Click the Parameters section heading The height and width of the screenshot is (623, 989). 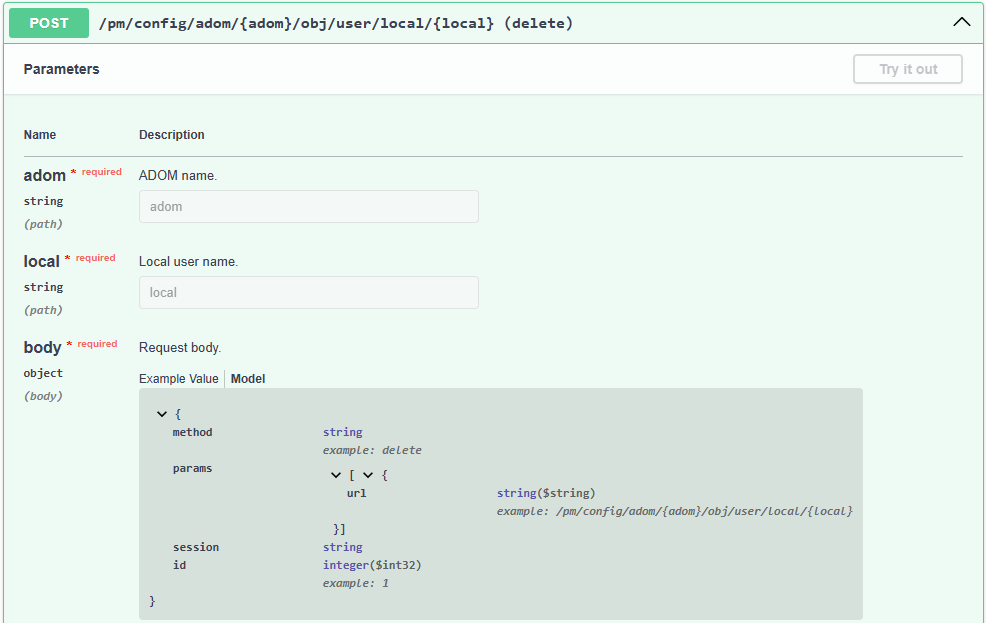coord(61,69)
